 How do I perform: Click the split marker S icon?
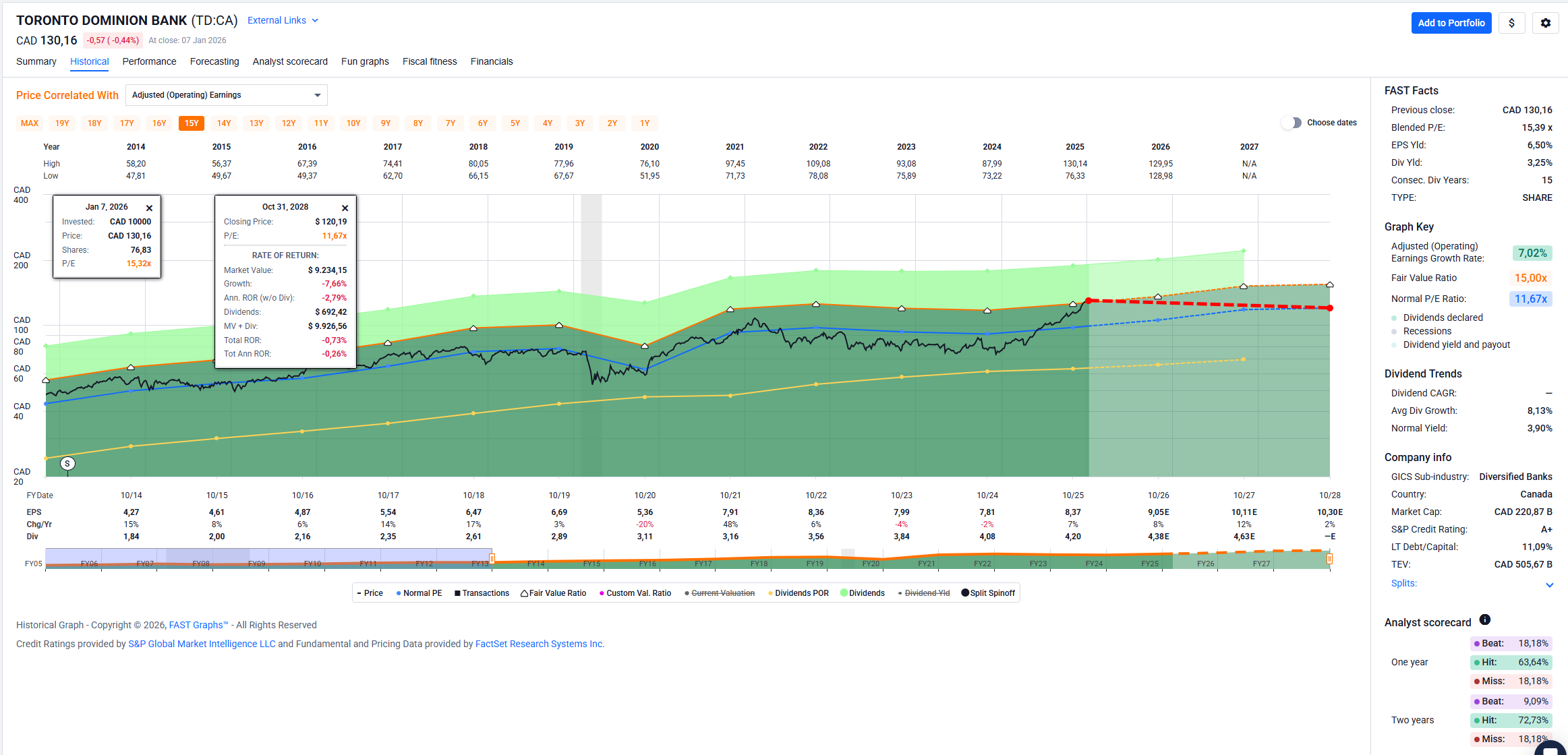click(x=67, y=464)
